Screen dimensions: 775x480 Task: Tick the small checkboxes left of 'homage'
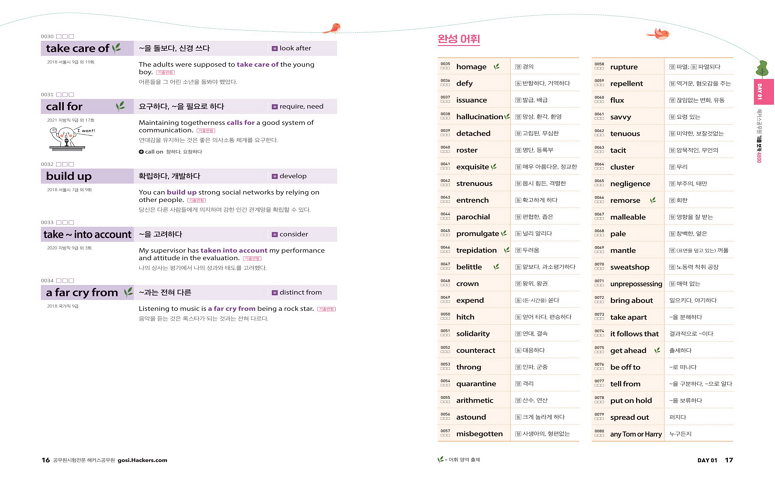[x=445, y=68]
